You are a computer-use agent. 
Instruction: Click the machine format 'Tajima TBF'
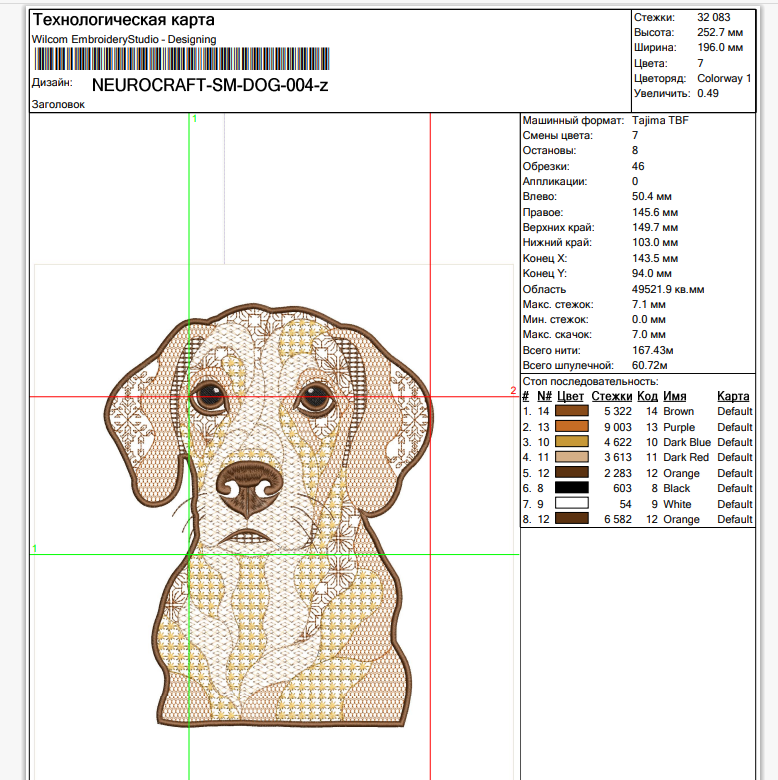pos(660,120)
